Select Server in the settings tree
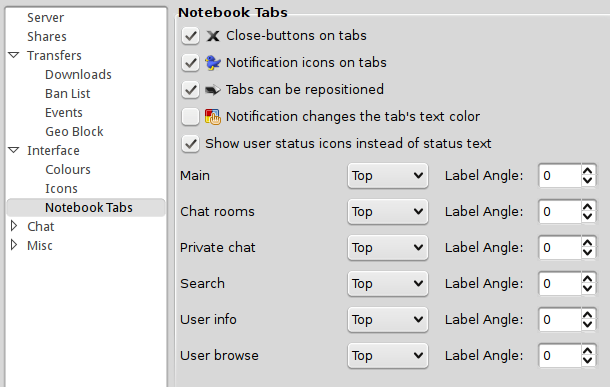The height and width of the screenshot is (387, 610). pyautogui.click(x=46, y=18)
